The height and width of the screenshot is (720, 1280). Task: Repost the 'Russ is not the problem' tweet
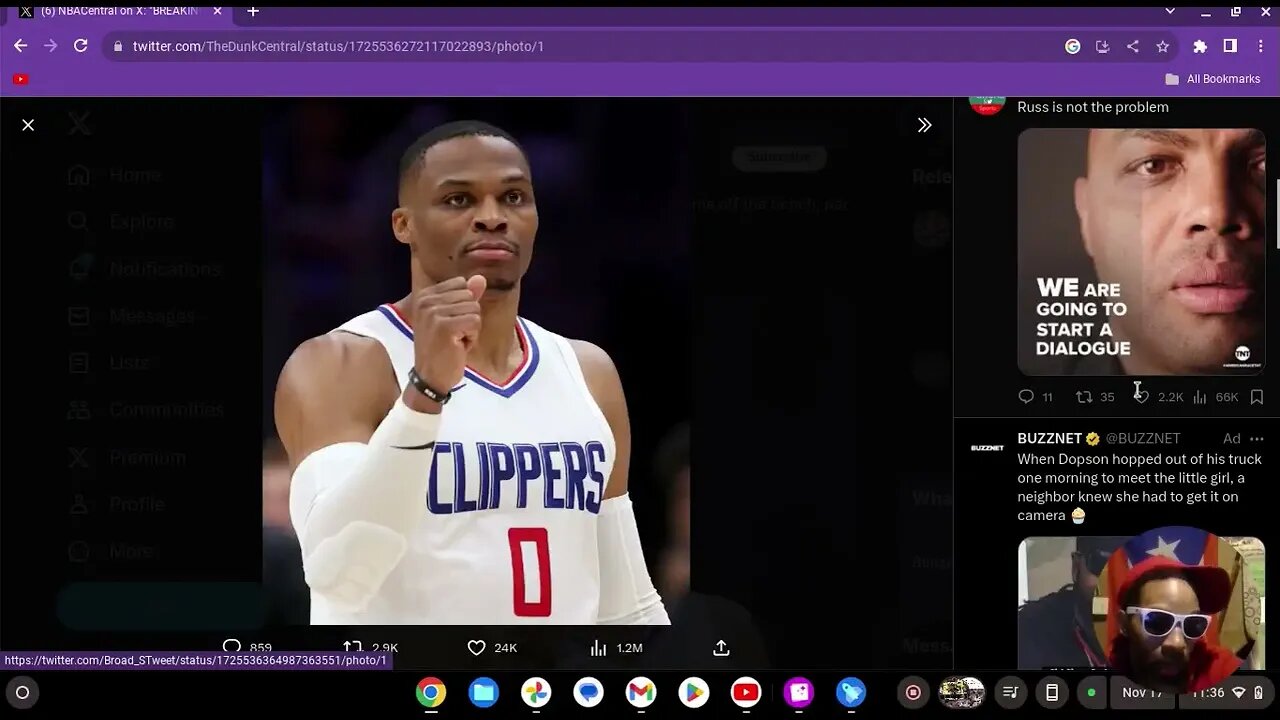click(1084, 397)
